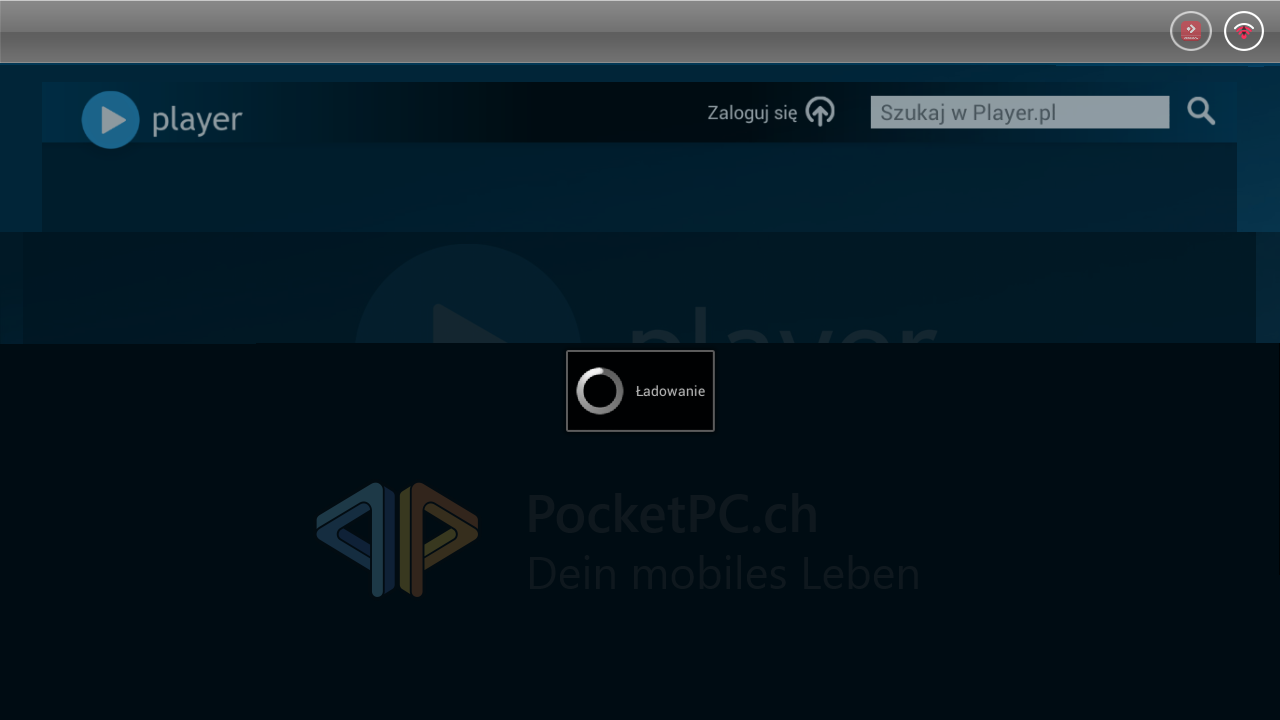This screenshot has height=720, width=1280.
Task: Open the Wi-Fi status icon in top bar
Action: (1244, 32)
